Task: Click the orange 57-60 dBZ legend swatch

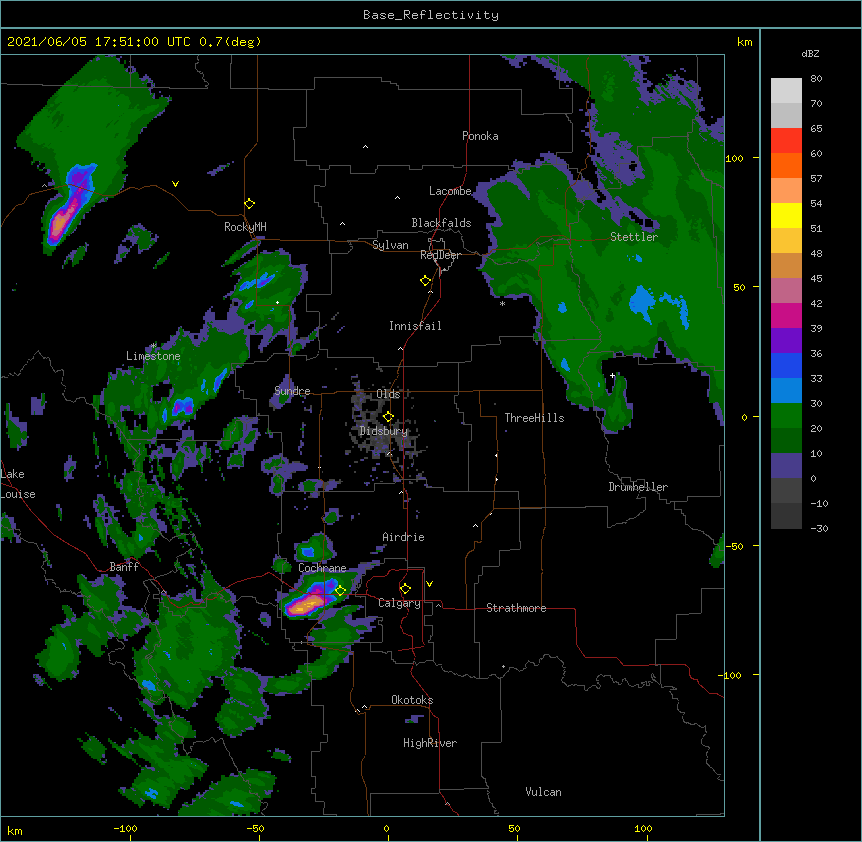Action: pyautogui.click(x=786, y=165)
